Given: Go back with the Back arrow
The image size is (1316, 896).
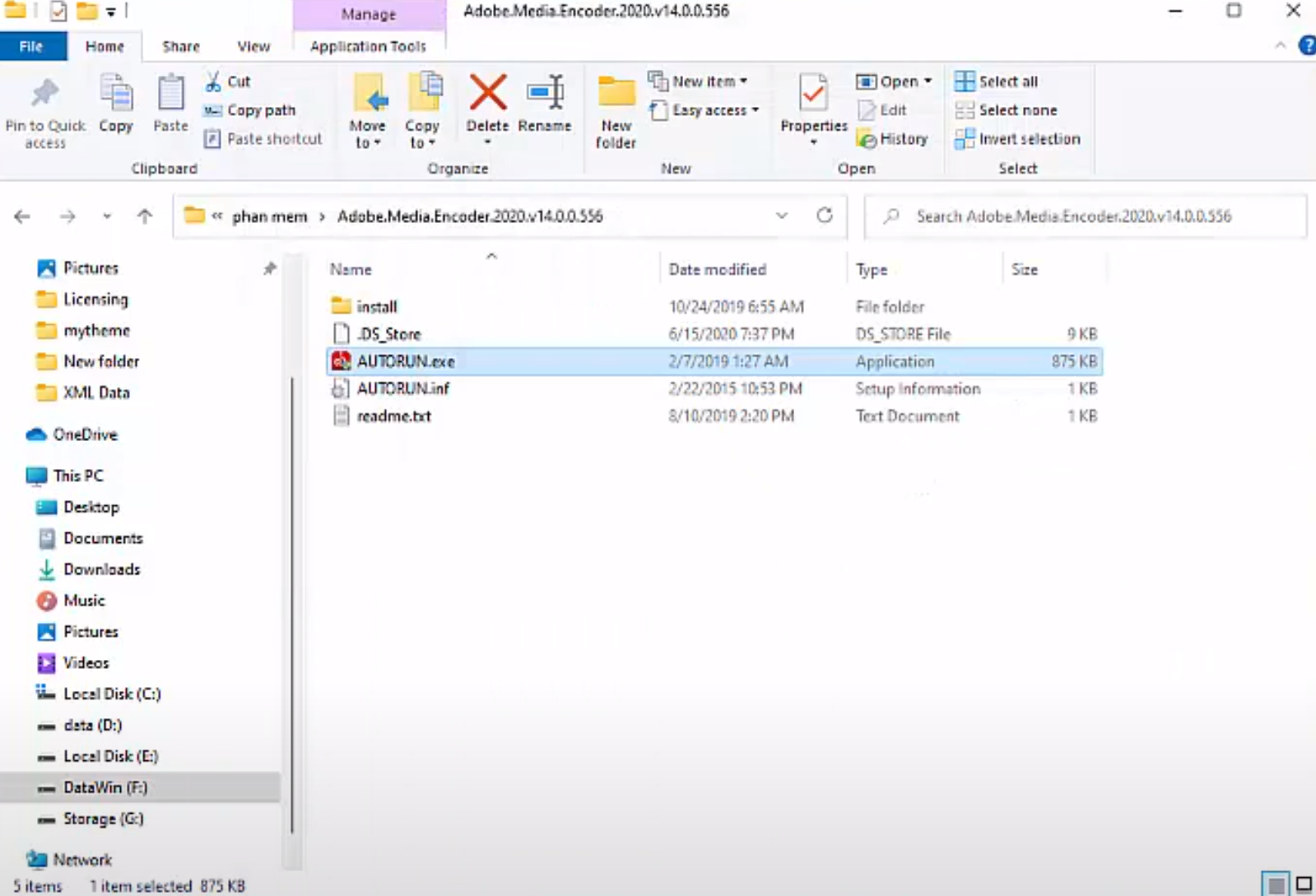Looking at the screenshot, I should tap(22, 216).
